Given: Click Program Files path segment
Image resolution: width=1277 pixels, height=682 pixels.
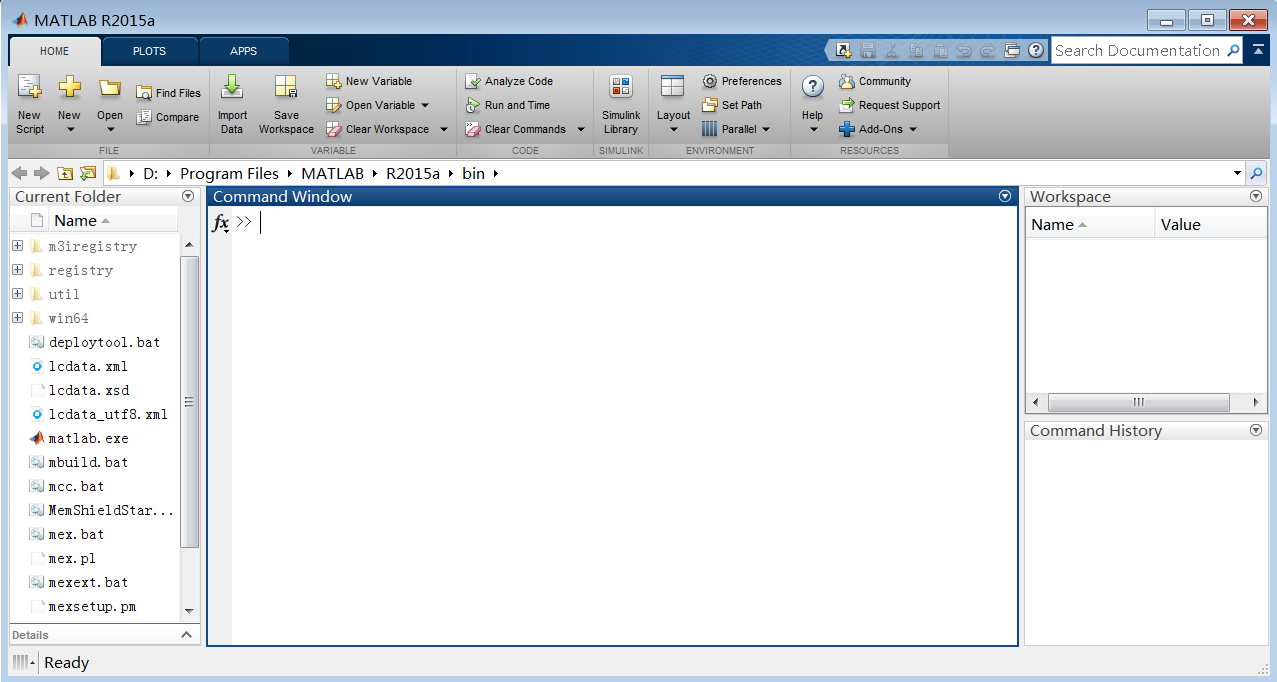Looking at the screenshot, I should pos(230,173).
